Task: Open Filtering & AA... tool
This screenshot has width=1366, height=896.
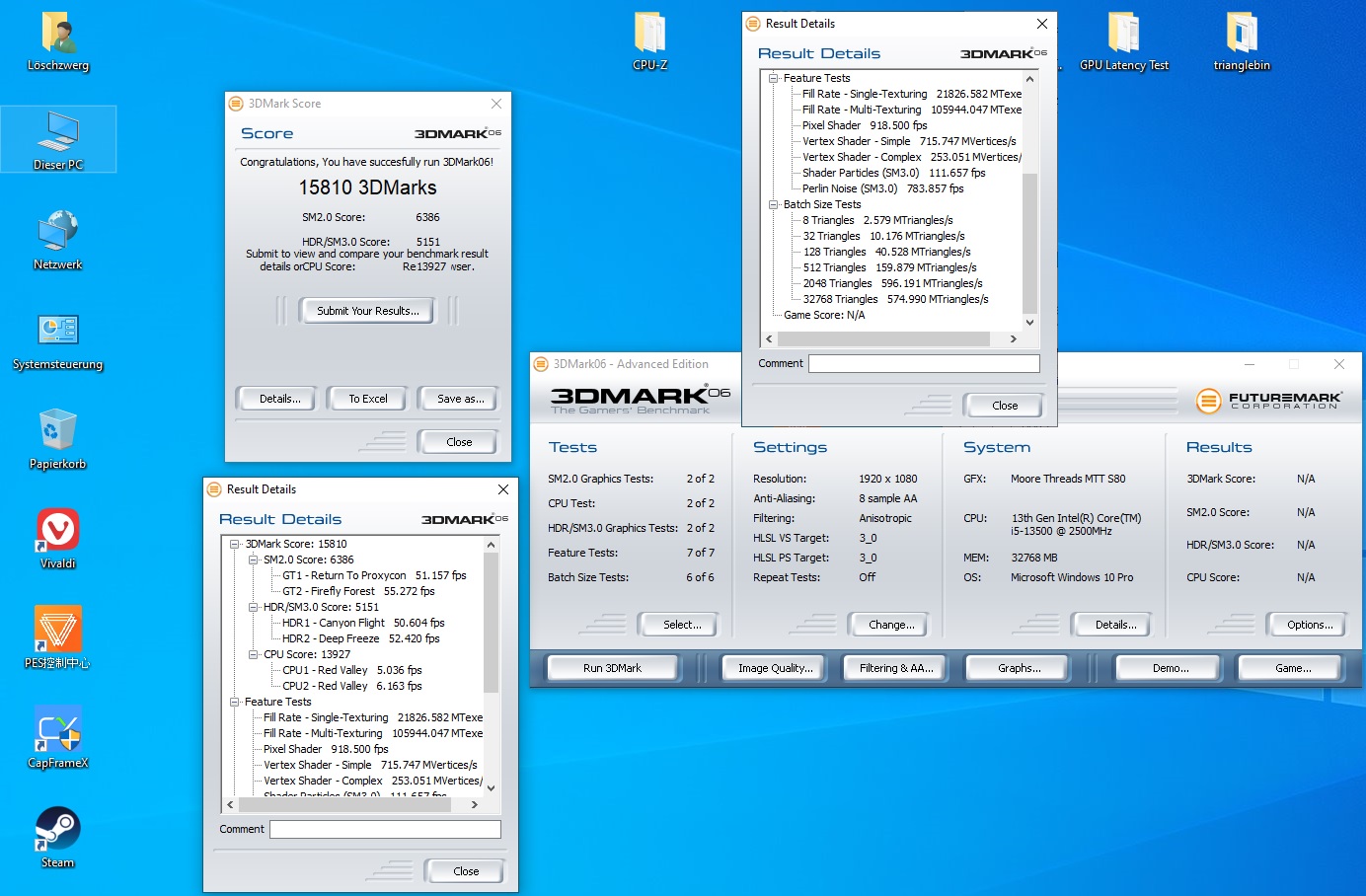Action: (x=896, y=668)
